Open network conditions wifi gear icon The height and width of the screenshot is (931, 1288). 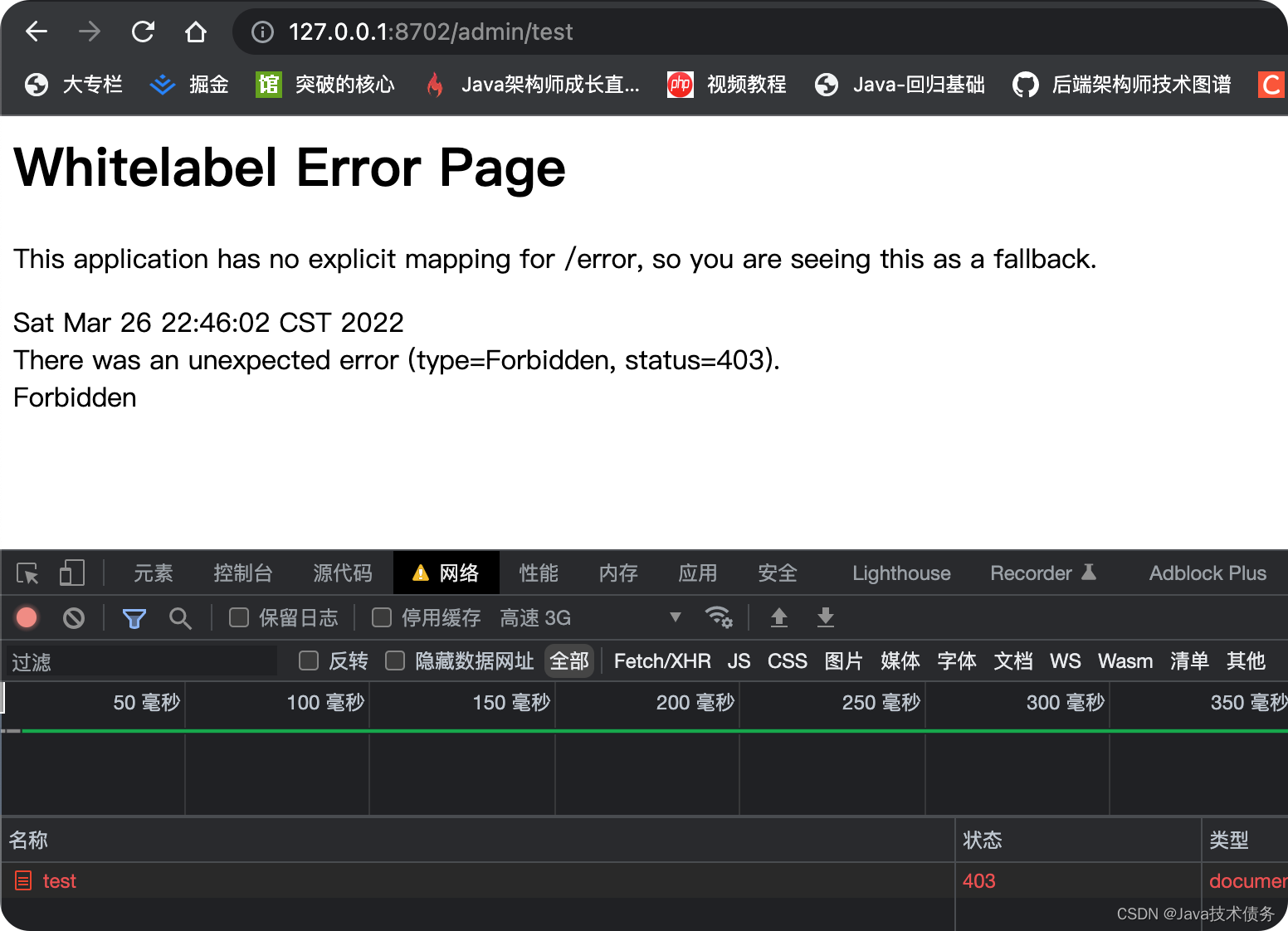point(719,617)
